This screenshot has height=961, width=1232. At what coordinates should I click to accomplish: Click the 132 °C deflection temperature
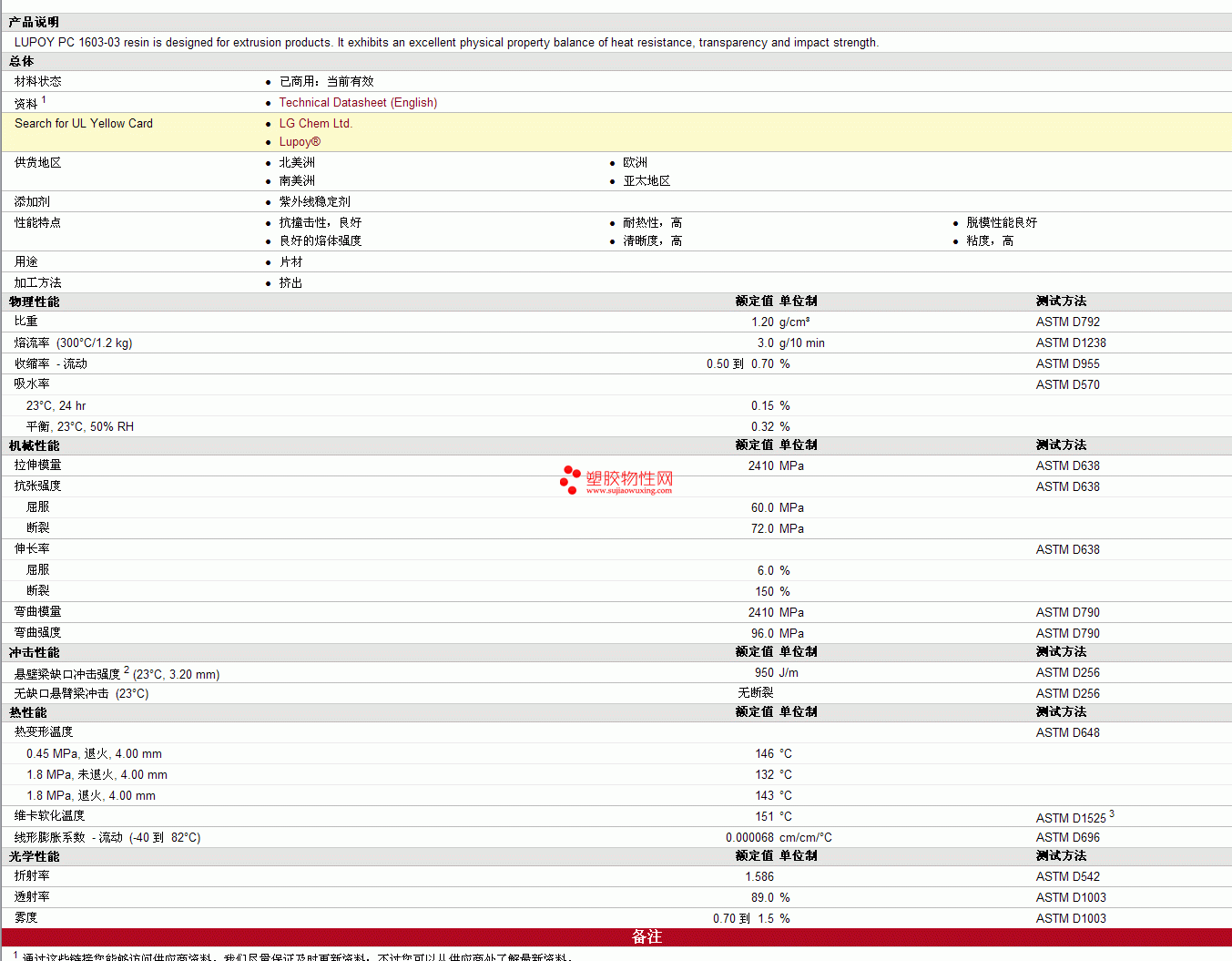click(x=774, y=775)
